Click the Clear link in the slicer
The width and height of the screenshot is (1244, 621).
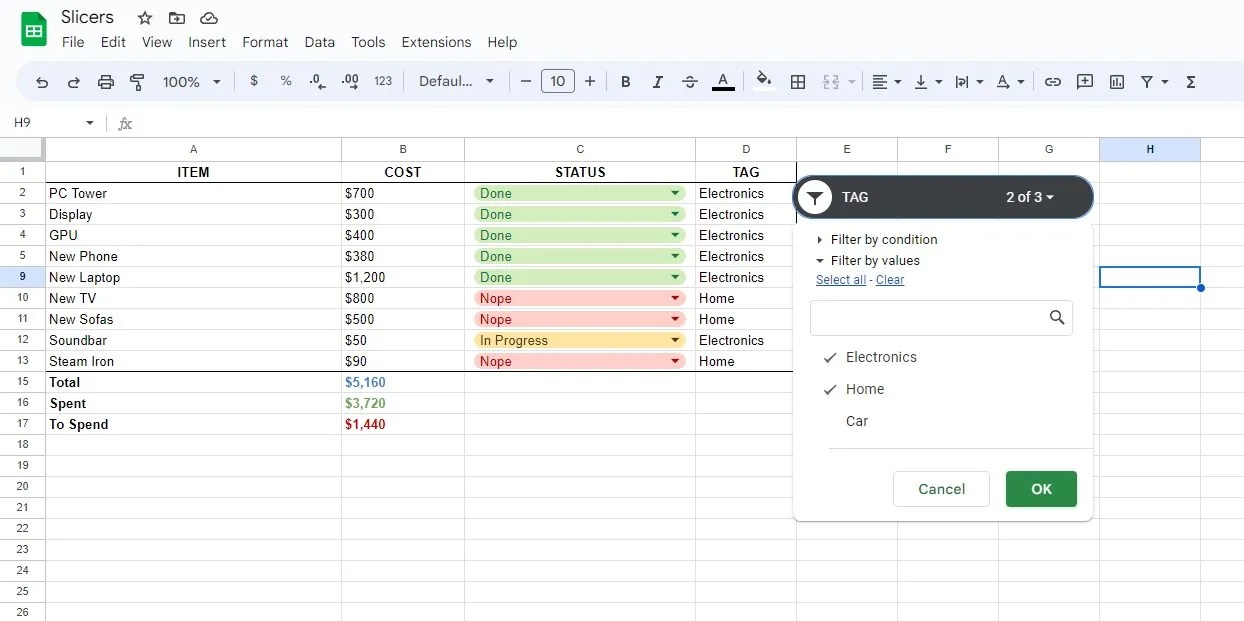coord(889,280)
